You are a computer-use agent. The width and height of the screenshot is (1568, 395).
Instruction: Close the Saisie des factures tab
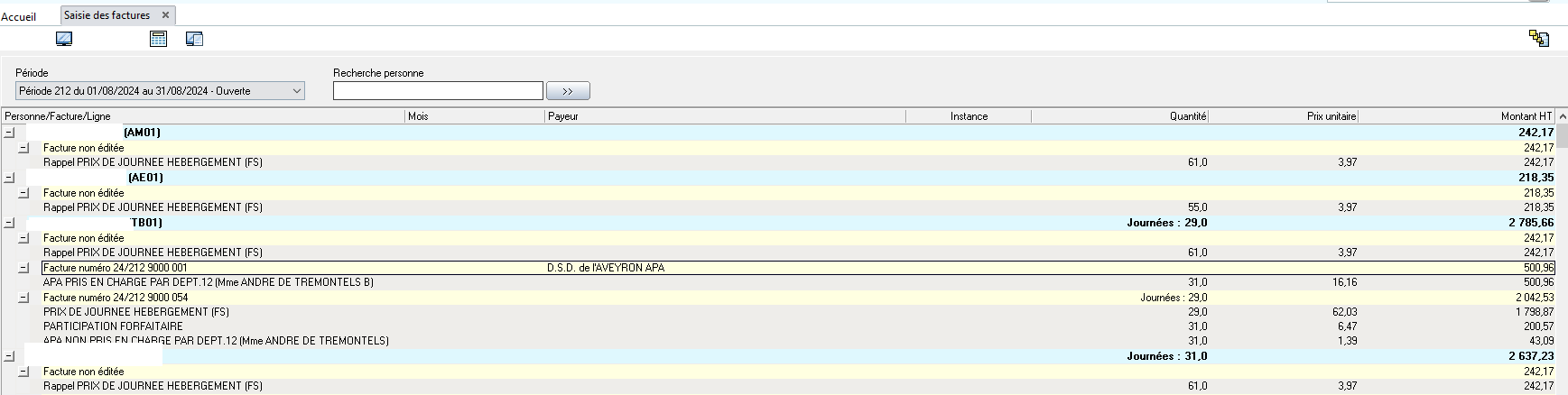coord(165,15)
